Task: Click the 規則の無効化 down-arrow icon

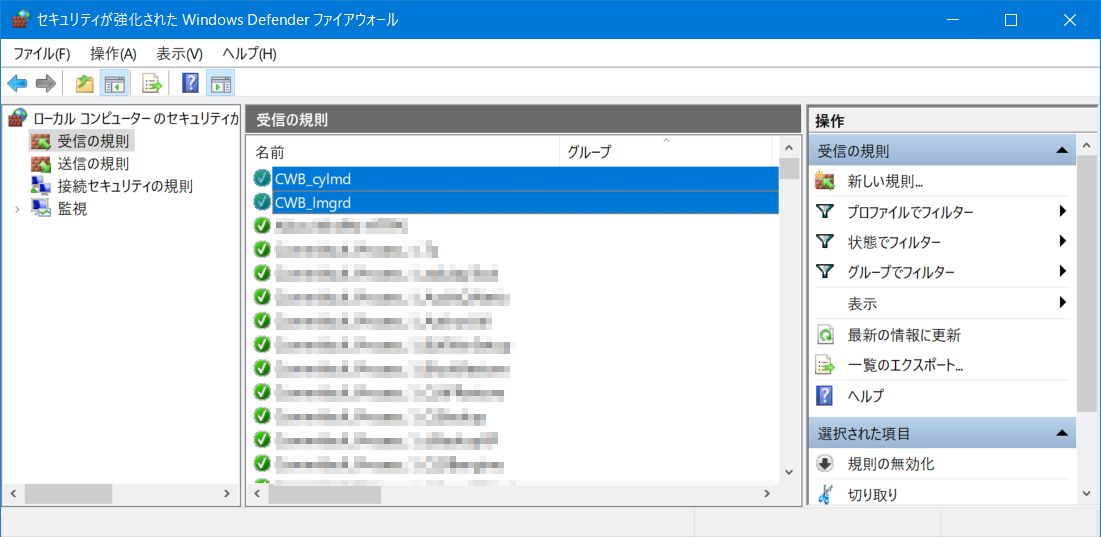Action: point(825,464)
